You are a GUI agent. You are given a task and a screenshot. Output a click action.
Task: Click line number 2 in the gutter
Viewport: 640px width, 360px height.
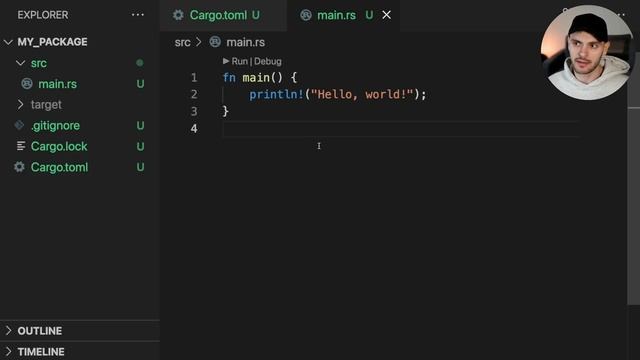194,94
